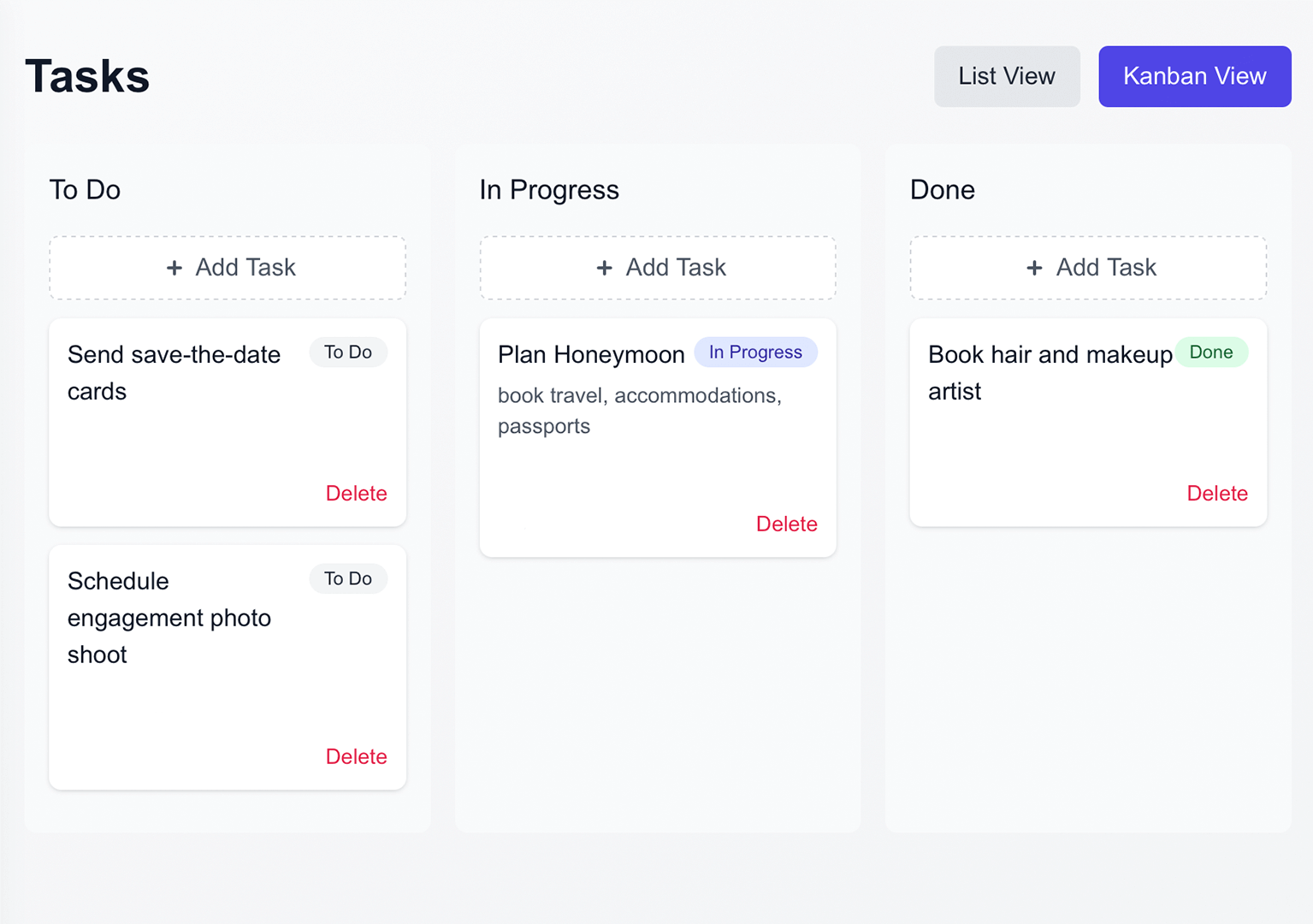Switch to Kanban View
This screenshot has height=924, width=1313.
(x=1194, y=76)
